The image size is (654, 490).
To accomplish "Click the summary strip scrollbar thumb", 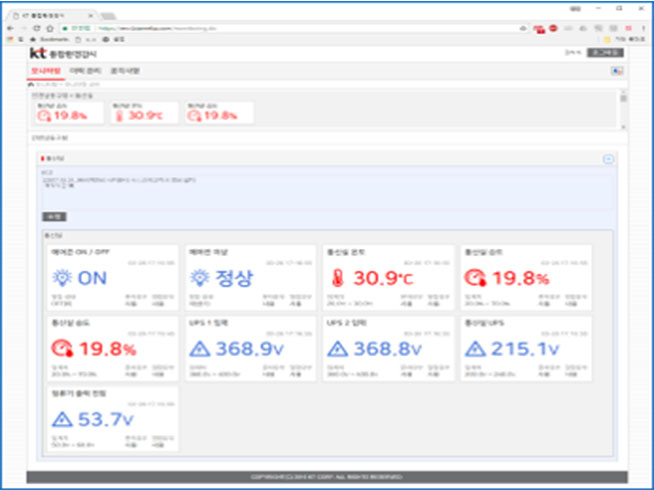I will 623,98.
